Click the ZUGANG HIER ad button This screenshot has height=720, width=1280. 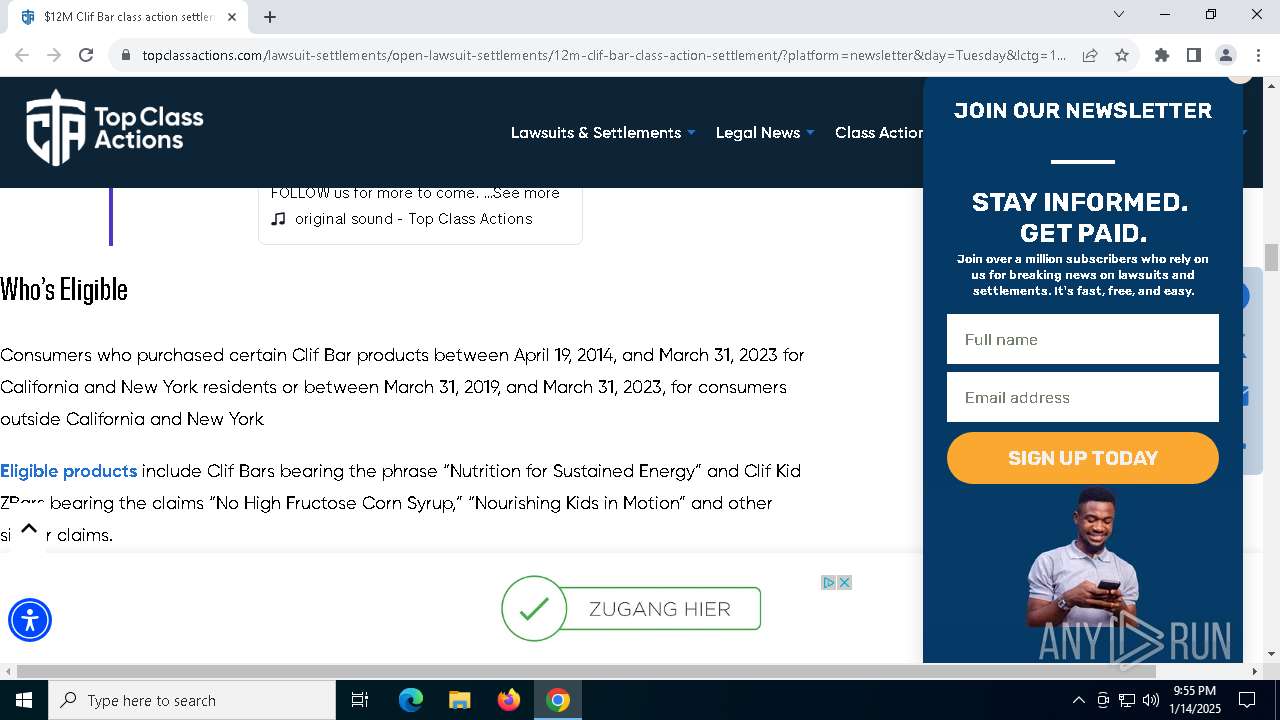coord(660,609)
